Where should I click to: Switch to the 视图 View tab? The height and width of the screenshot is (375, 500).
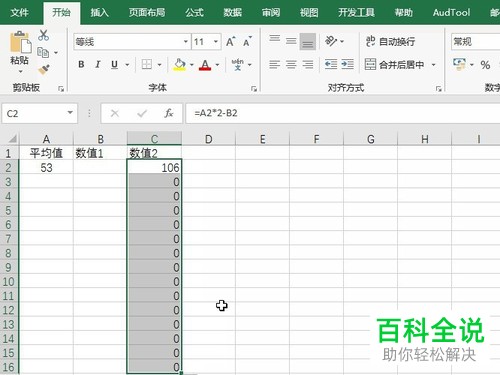pos(309,13)
